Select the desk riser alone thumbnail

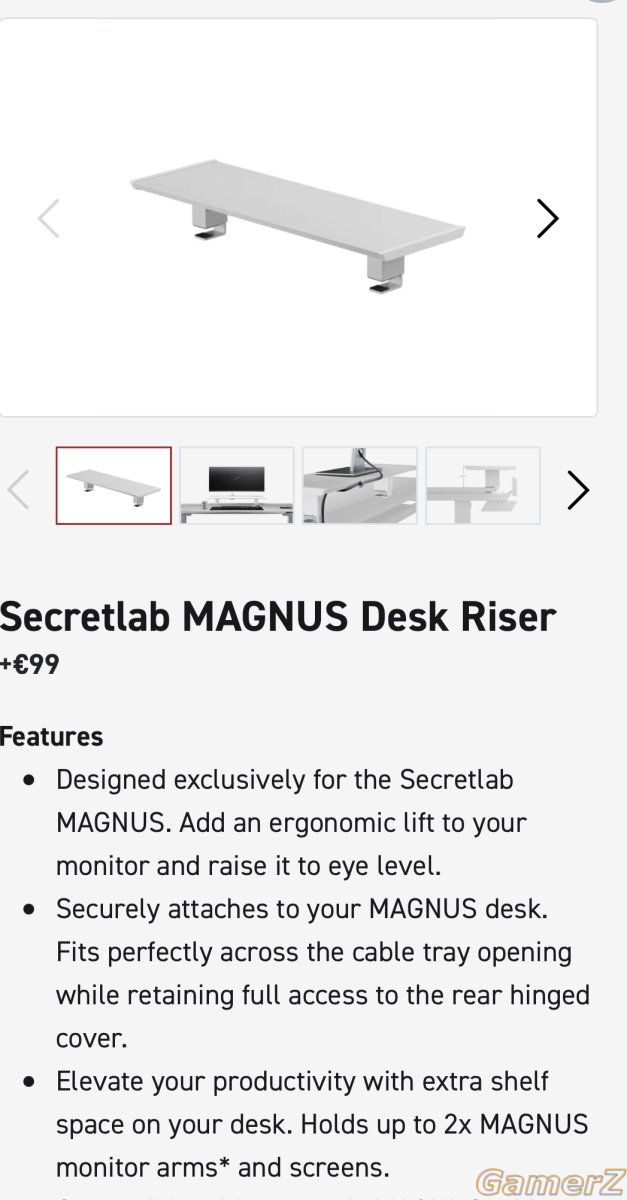click(114, 486)
